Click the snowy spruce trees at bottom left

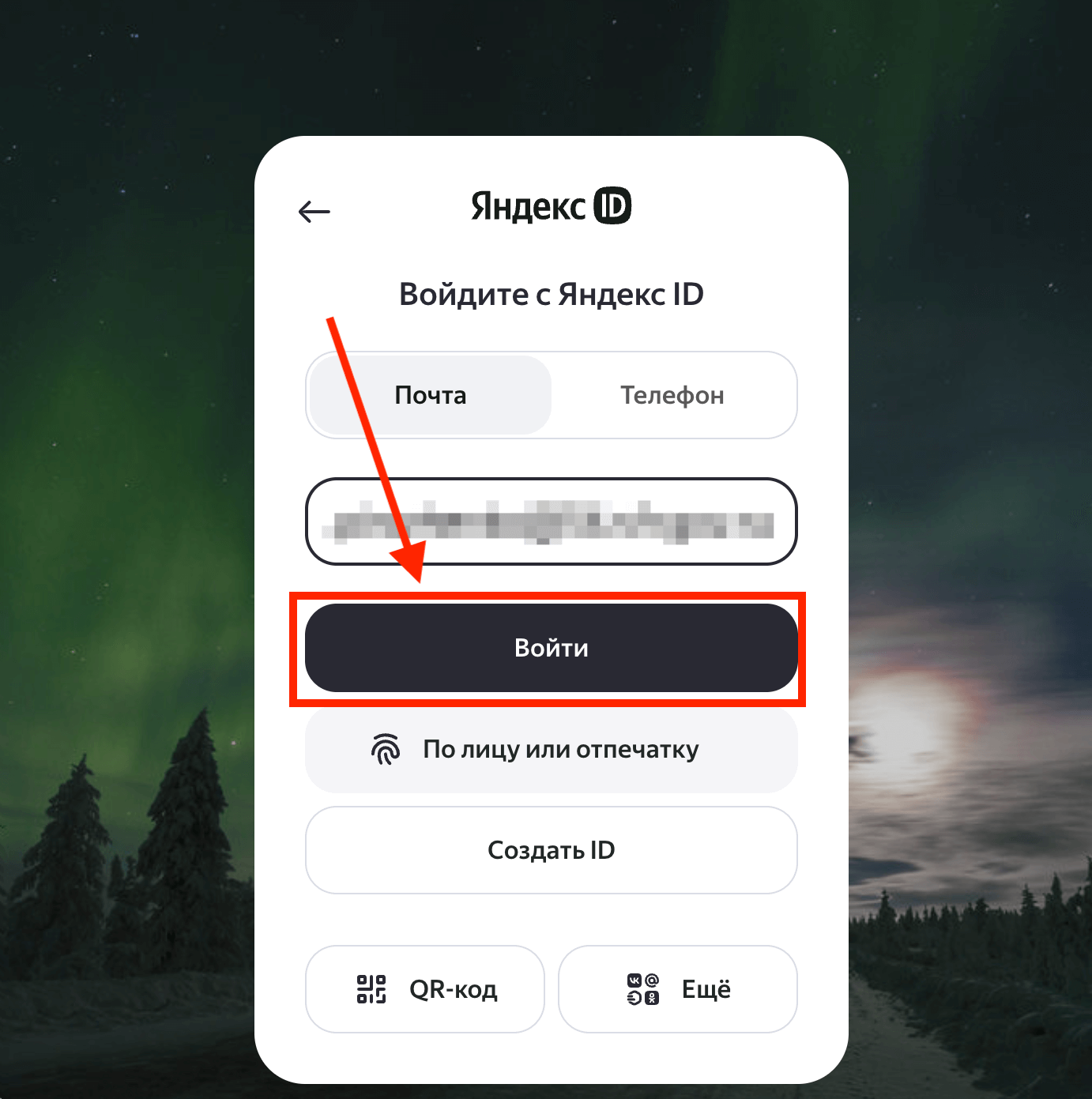pos(134,853)
